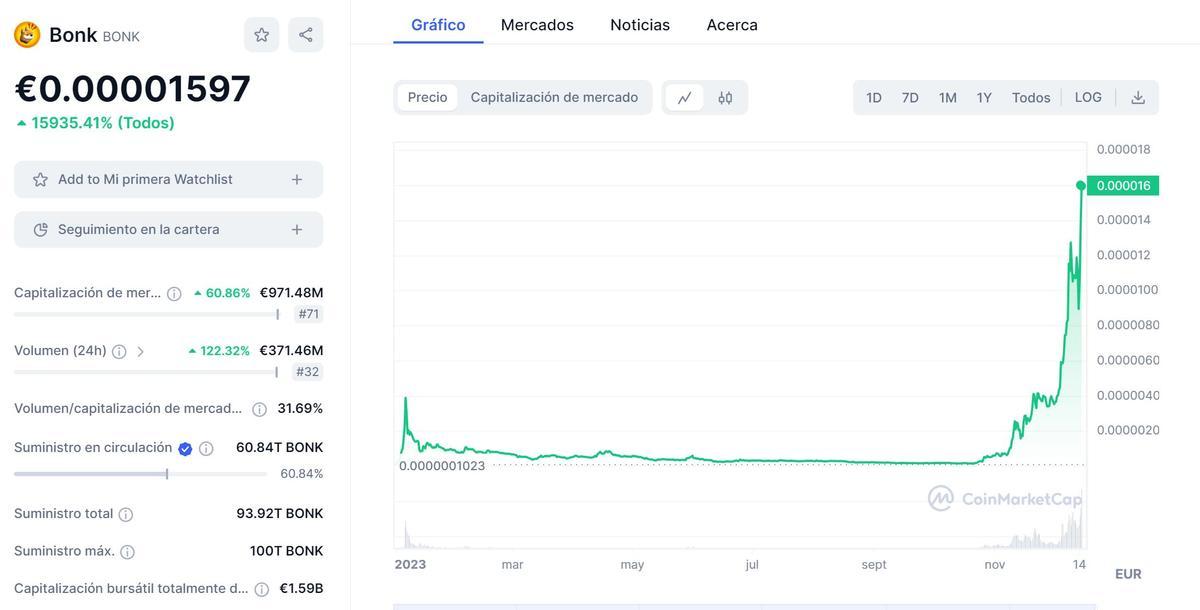
Task: Click the circulating supply progress bar
Action: tap(139, 472)
